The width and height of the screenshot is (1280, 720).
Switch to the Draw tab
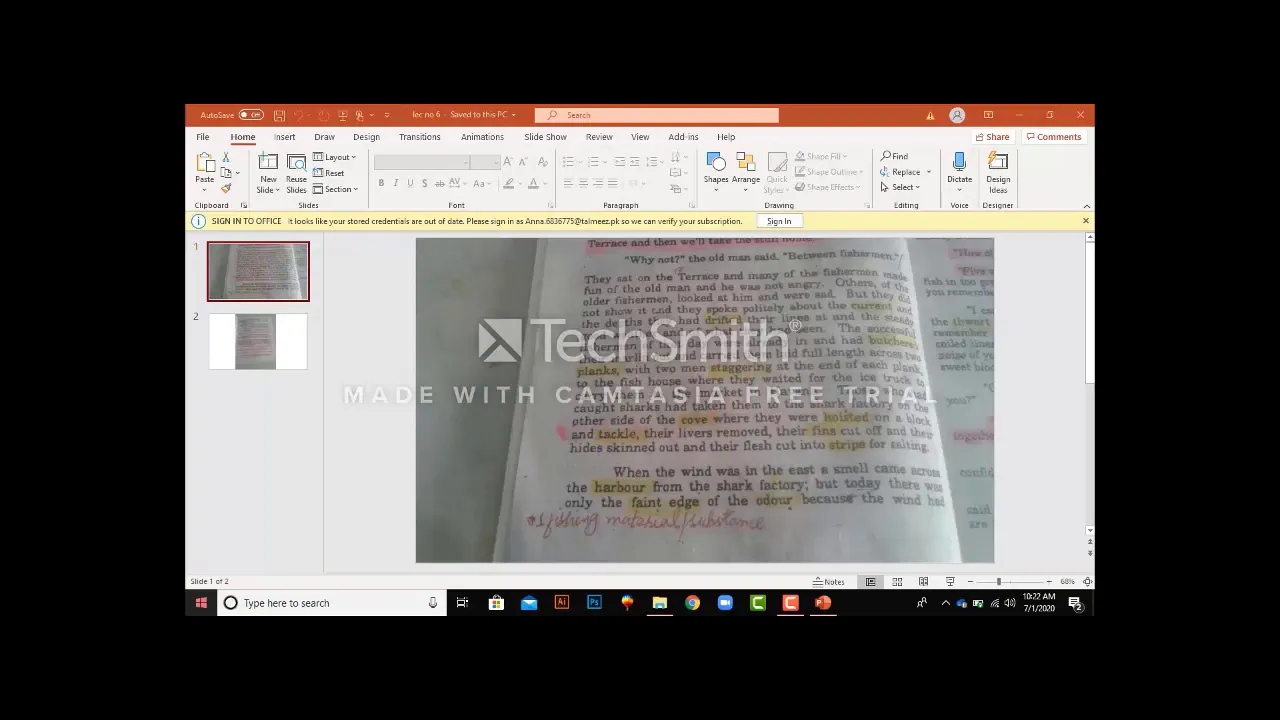(x=324, y=137)
